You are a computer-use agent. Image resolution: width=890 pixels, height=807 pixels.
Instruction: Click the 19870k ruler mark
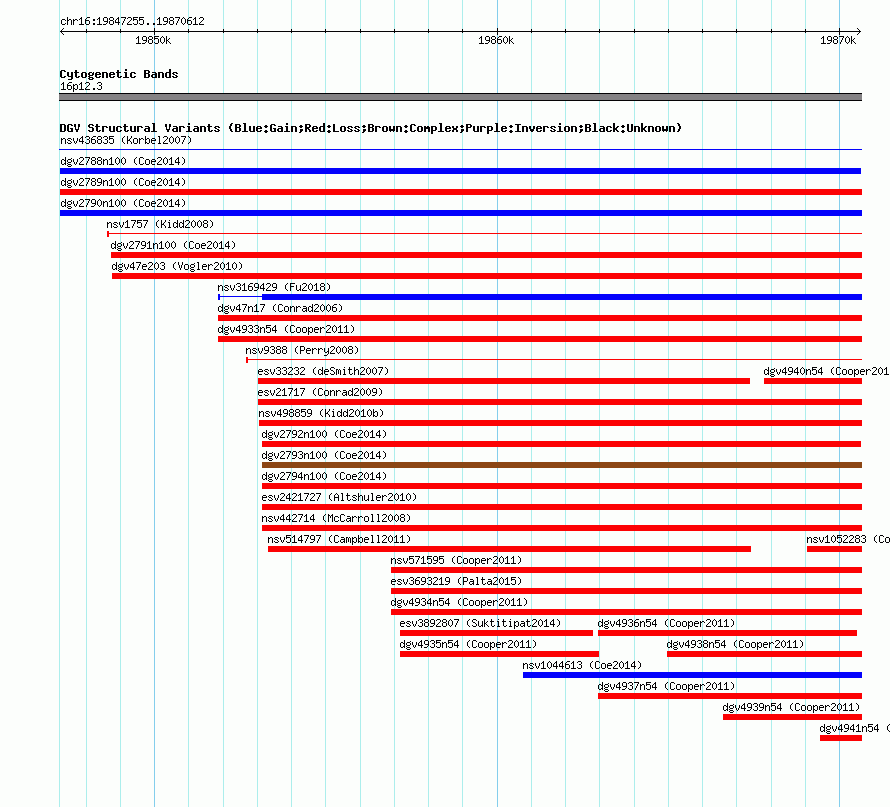point(838,40)
